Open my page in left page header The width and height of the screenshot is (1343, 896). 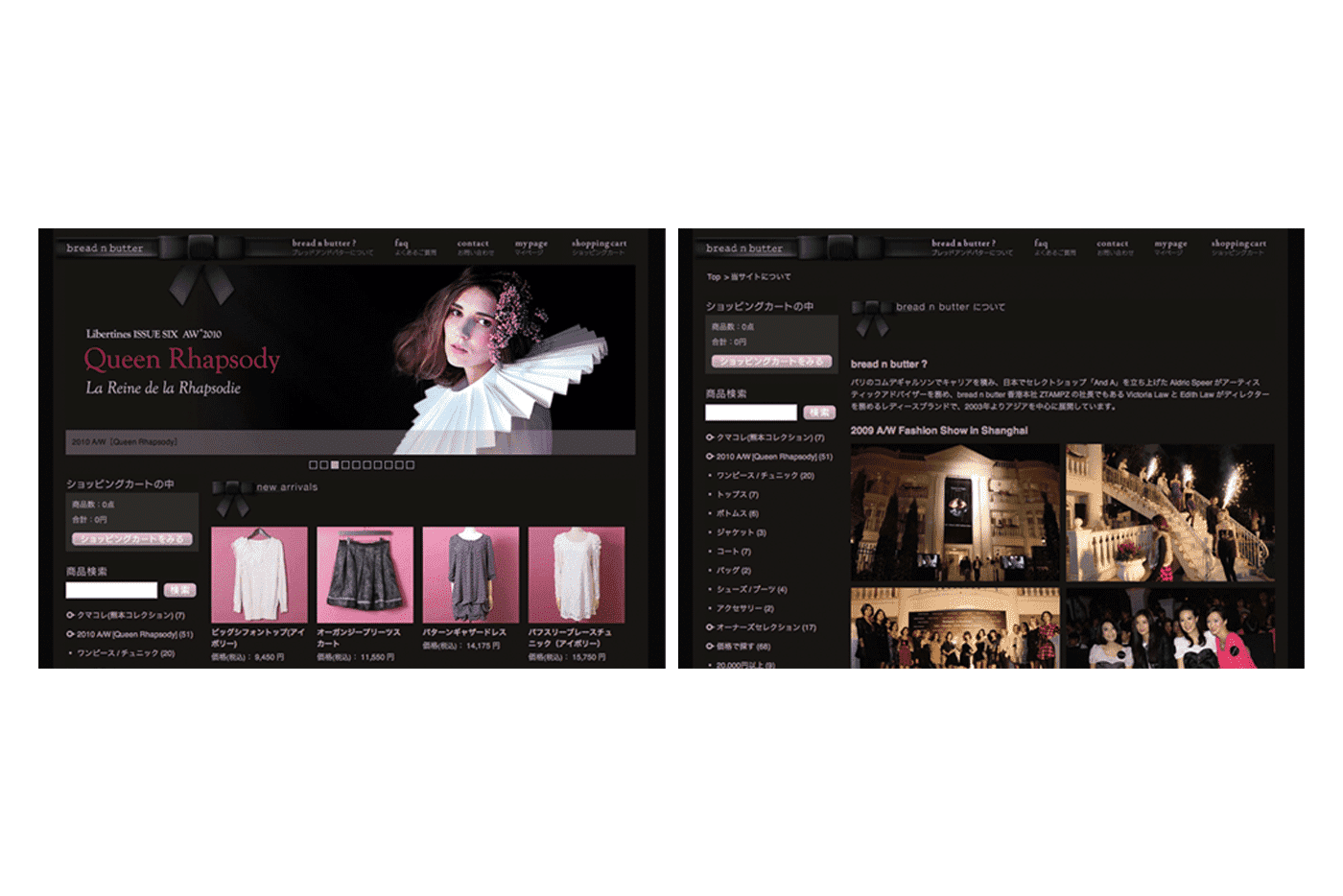(x=530, y=245)
